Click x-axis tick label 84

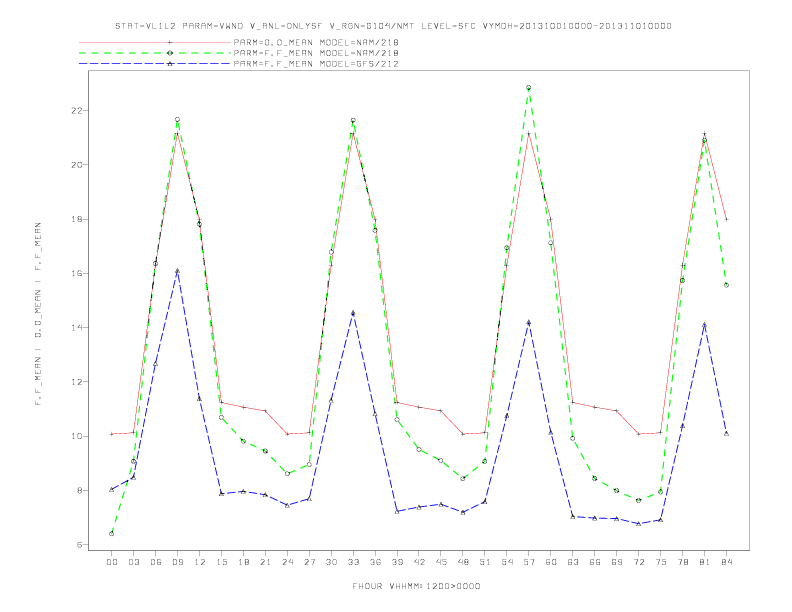(x=726, y=562)
